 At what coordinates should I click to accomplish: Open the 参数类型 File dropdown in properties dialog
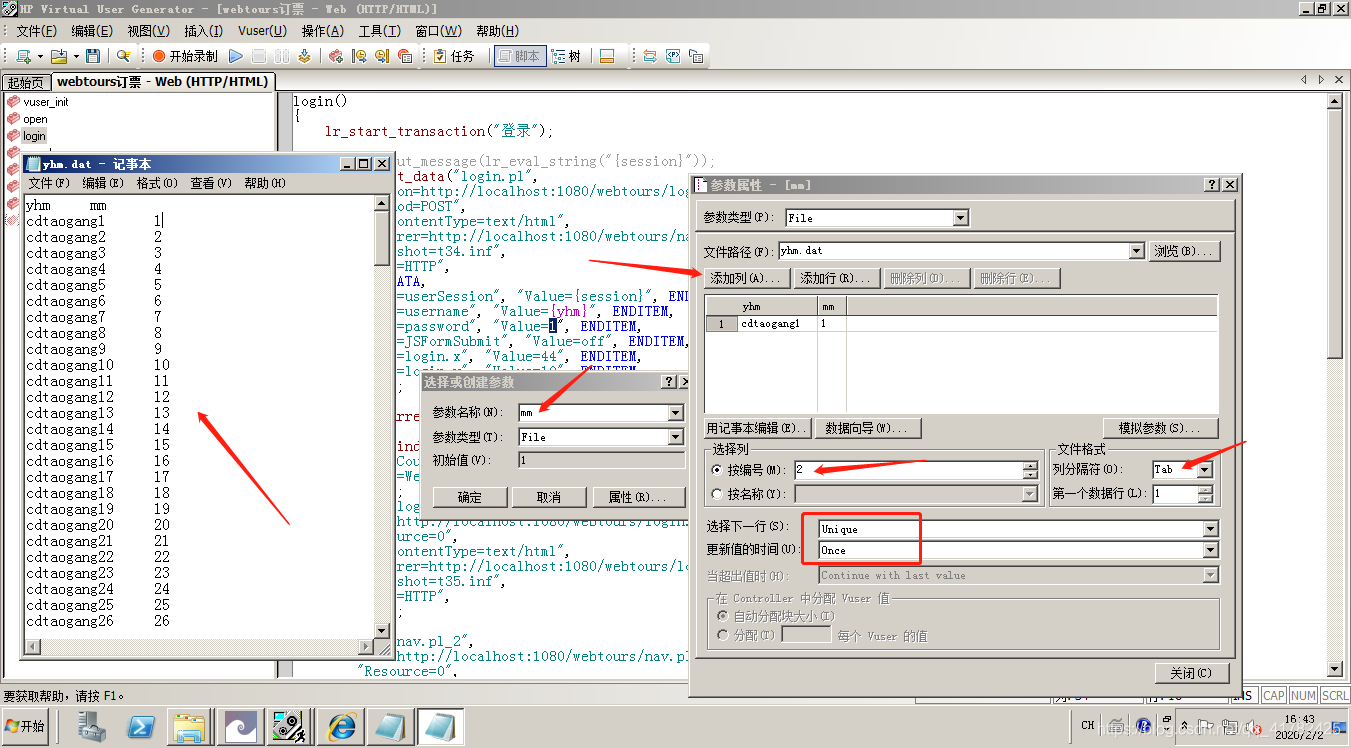[x=960, y=218]
